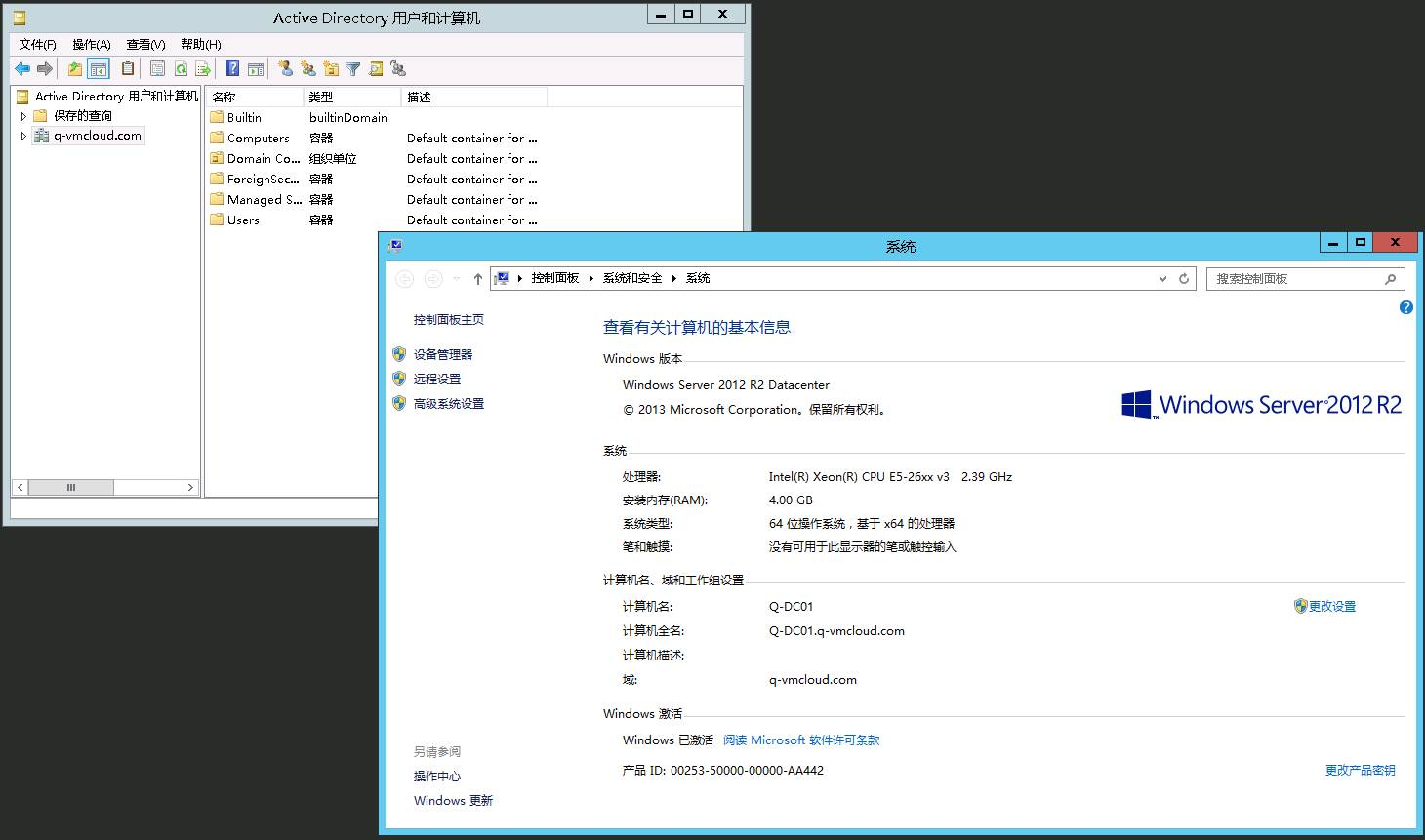Click the green Refresh icon in ADUC toolbar
The width and height of the screenshot is (1425, 840).
(x=181, y=69)
